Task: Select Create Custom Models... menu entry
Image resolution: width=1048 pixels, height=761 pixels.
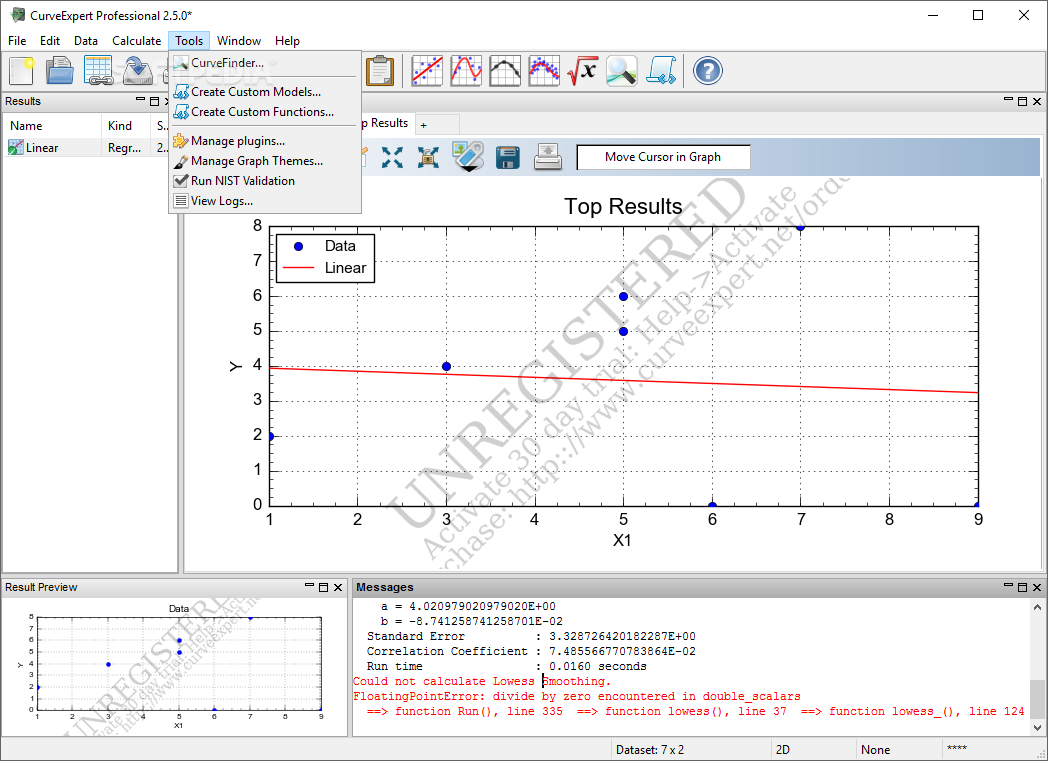Action: [265, 92]
